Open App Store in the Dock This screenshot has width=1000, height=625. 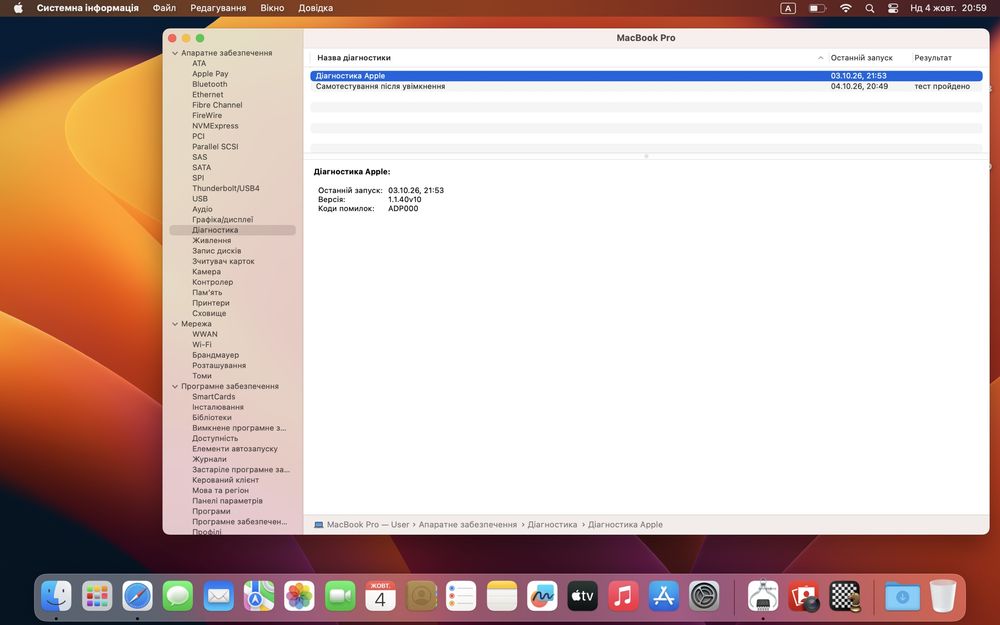pos(663,596)
